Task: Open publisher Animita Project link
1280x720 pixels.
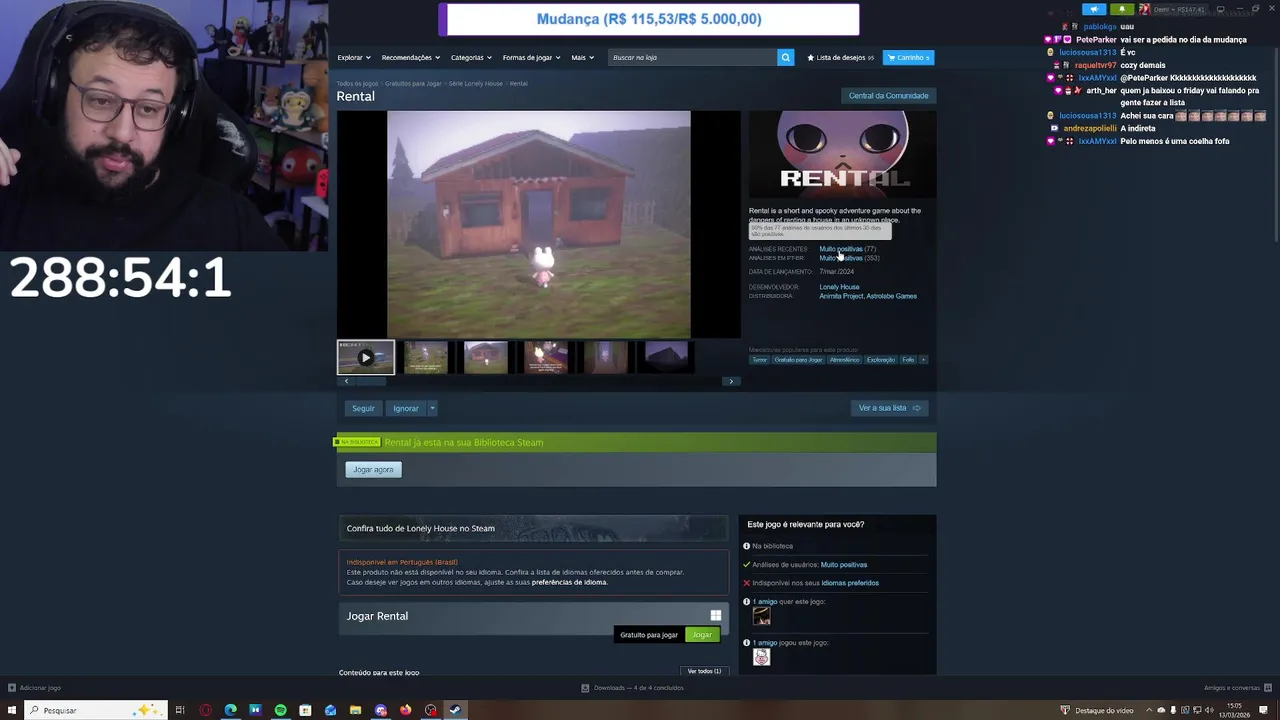Action: (x=840, y=296)
